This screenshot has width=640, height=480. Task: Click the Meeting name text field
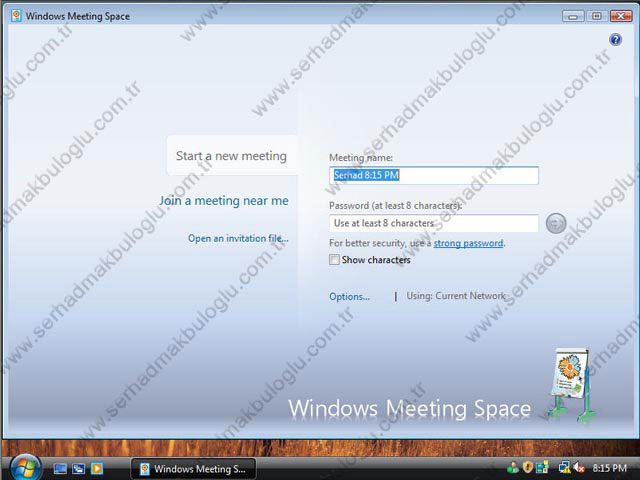pyautogui.click(x=433, y=175)
